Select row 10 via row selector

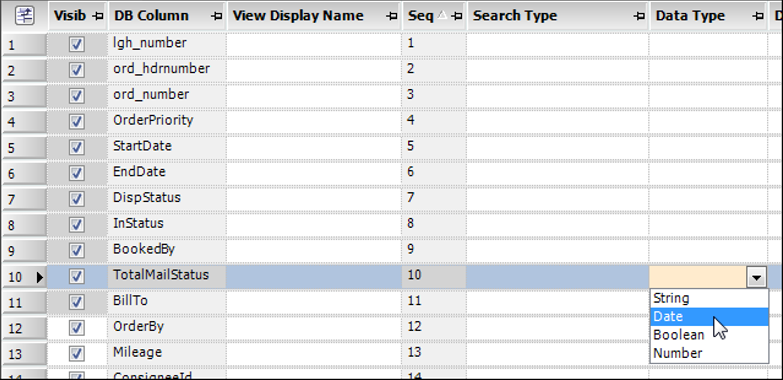24,277
